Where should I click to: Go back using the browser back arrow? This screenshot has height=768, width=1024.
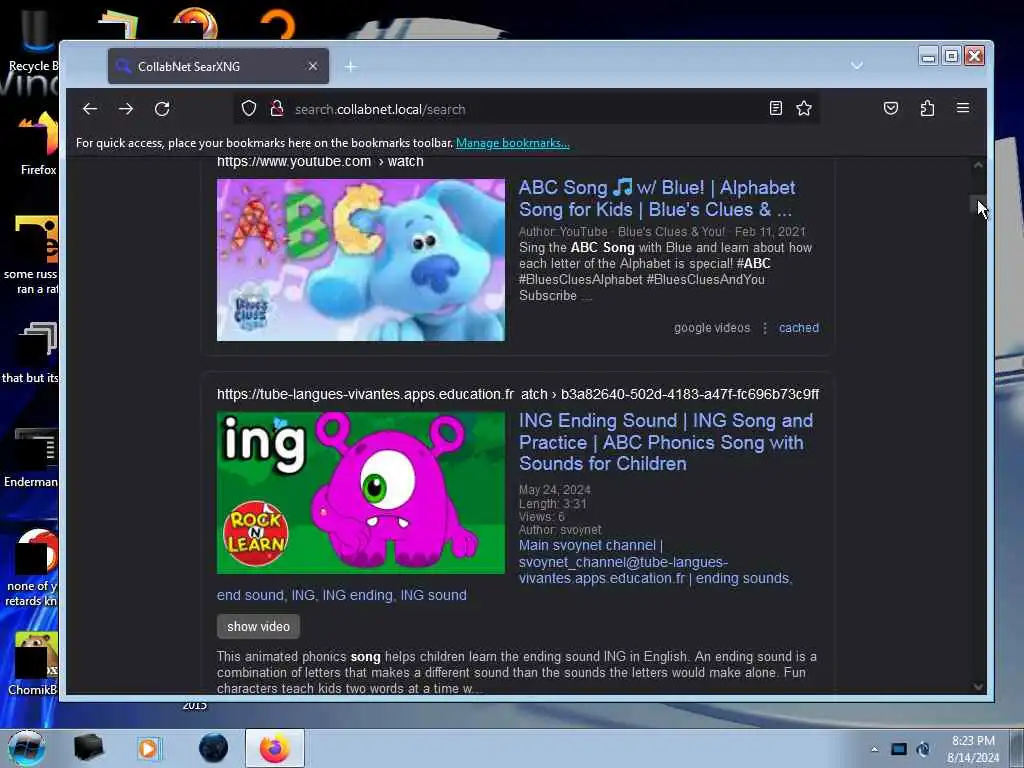click(x=90, y=109)
